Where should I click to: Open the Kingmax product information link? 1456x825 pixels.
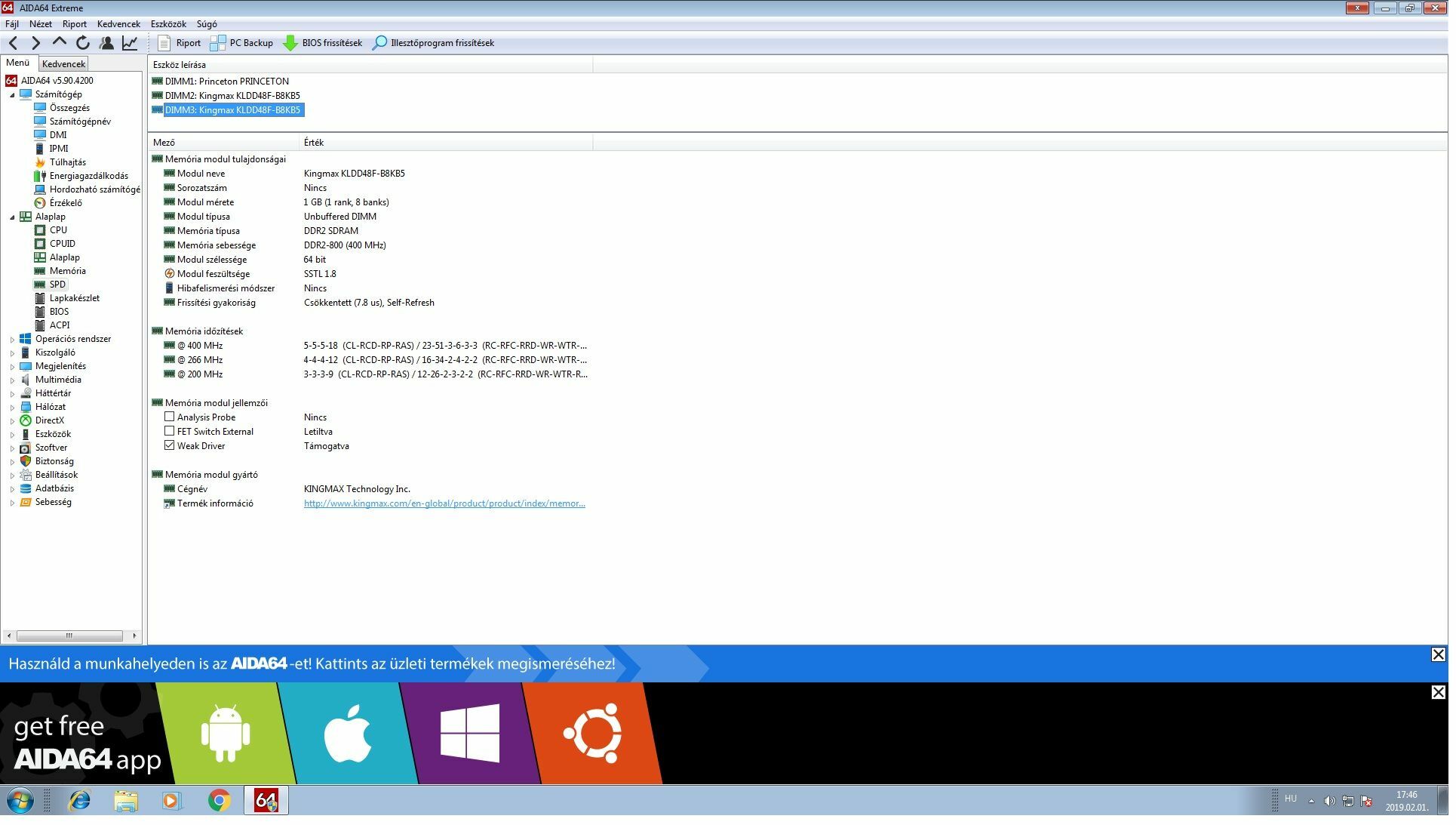tap(444, 503)
